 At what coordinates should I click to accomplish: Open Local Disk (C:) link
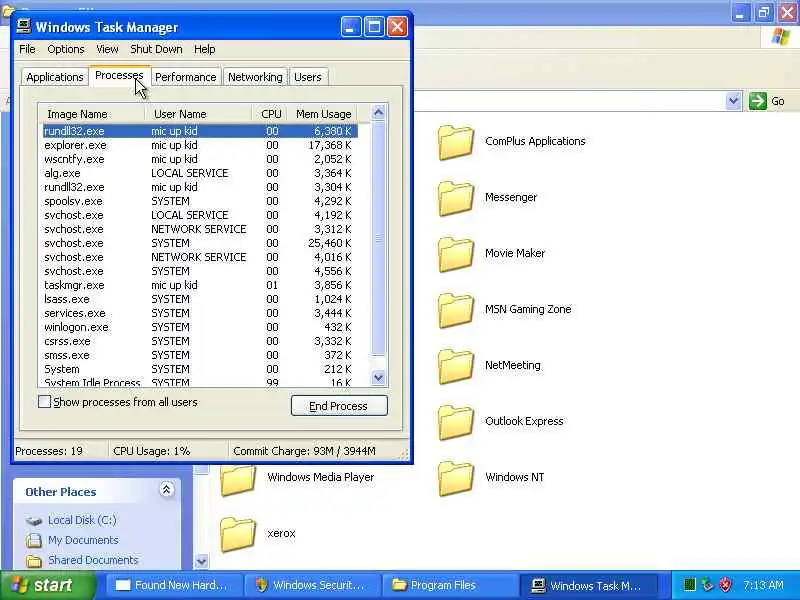pos(82,520)
